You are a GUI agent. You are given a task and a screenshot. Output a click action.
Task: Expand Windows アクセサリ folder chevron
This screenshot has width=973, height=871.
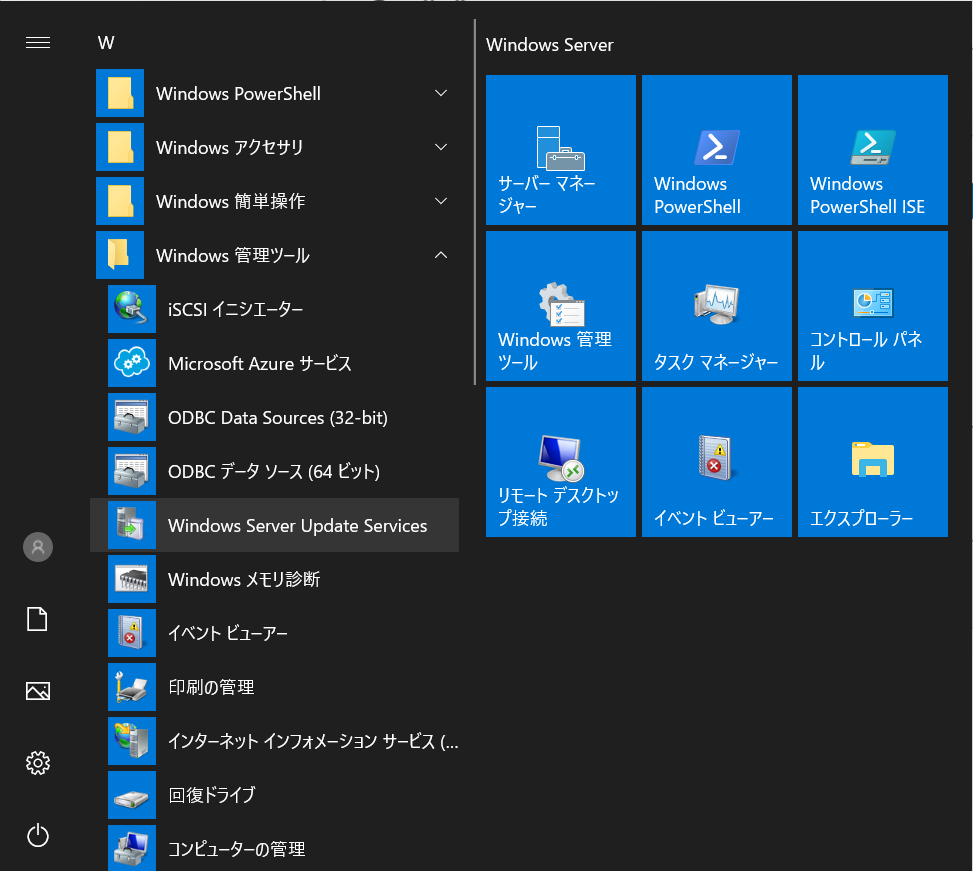pyautogui.click(x=441, y=147)
